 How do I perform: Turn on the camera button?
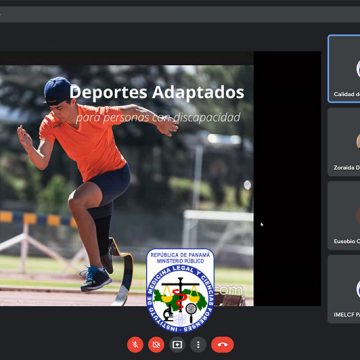tap(156, 345)
